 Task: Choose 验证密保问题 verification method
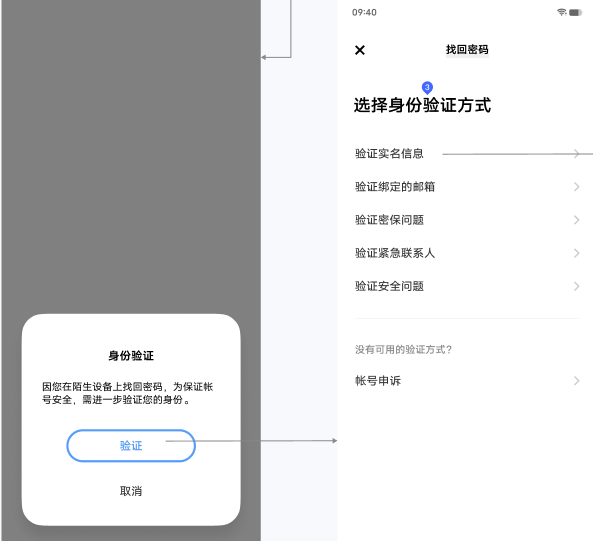click(x=467, y=220)
